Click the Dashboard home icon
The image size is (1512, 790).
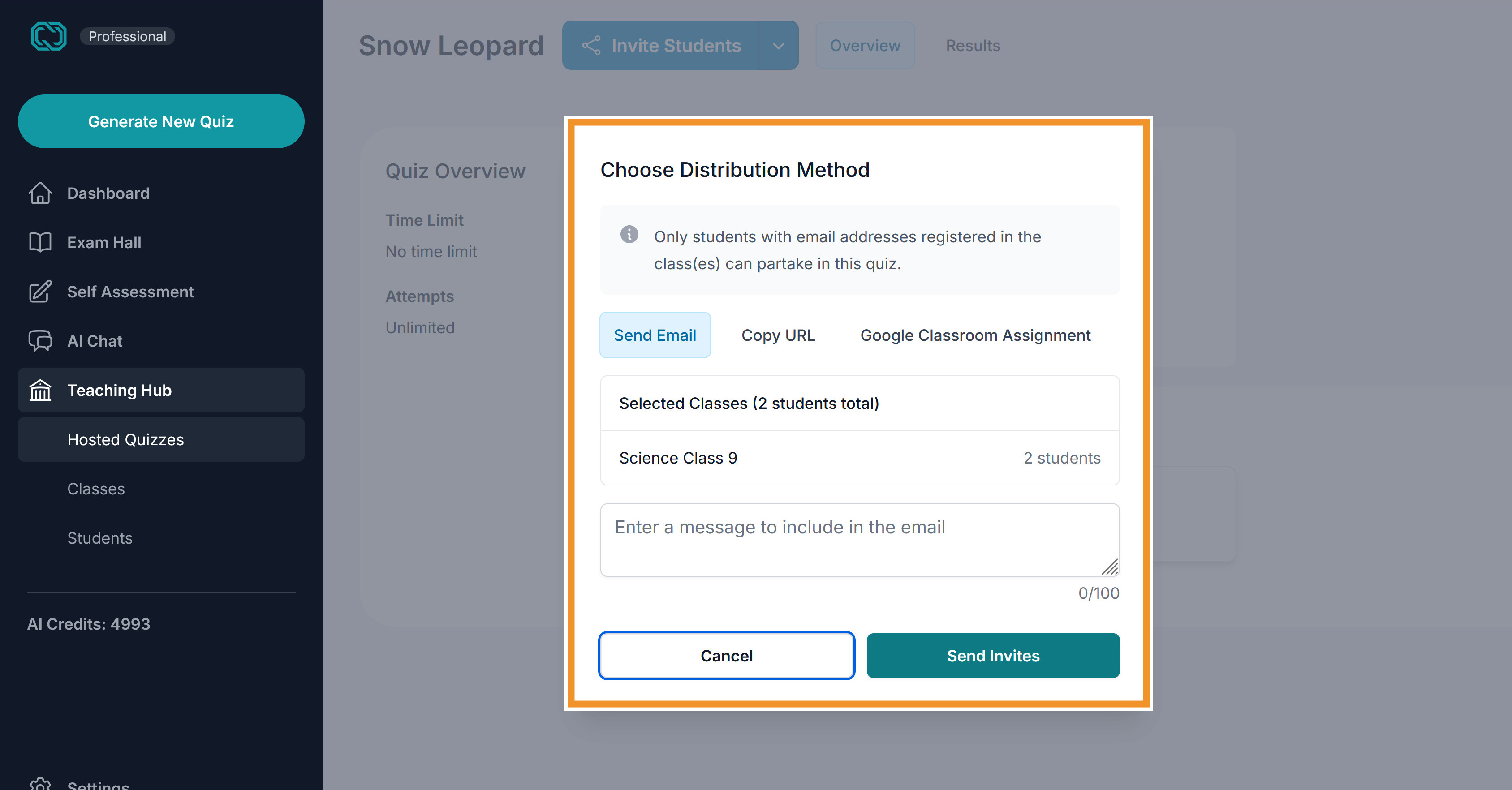40,193
